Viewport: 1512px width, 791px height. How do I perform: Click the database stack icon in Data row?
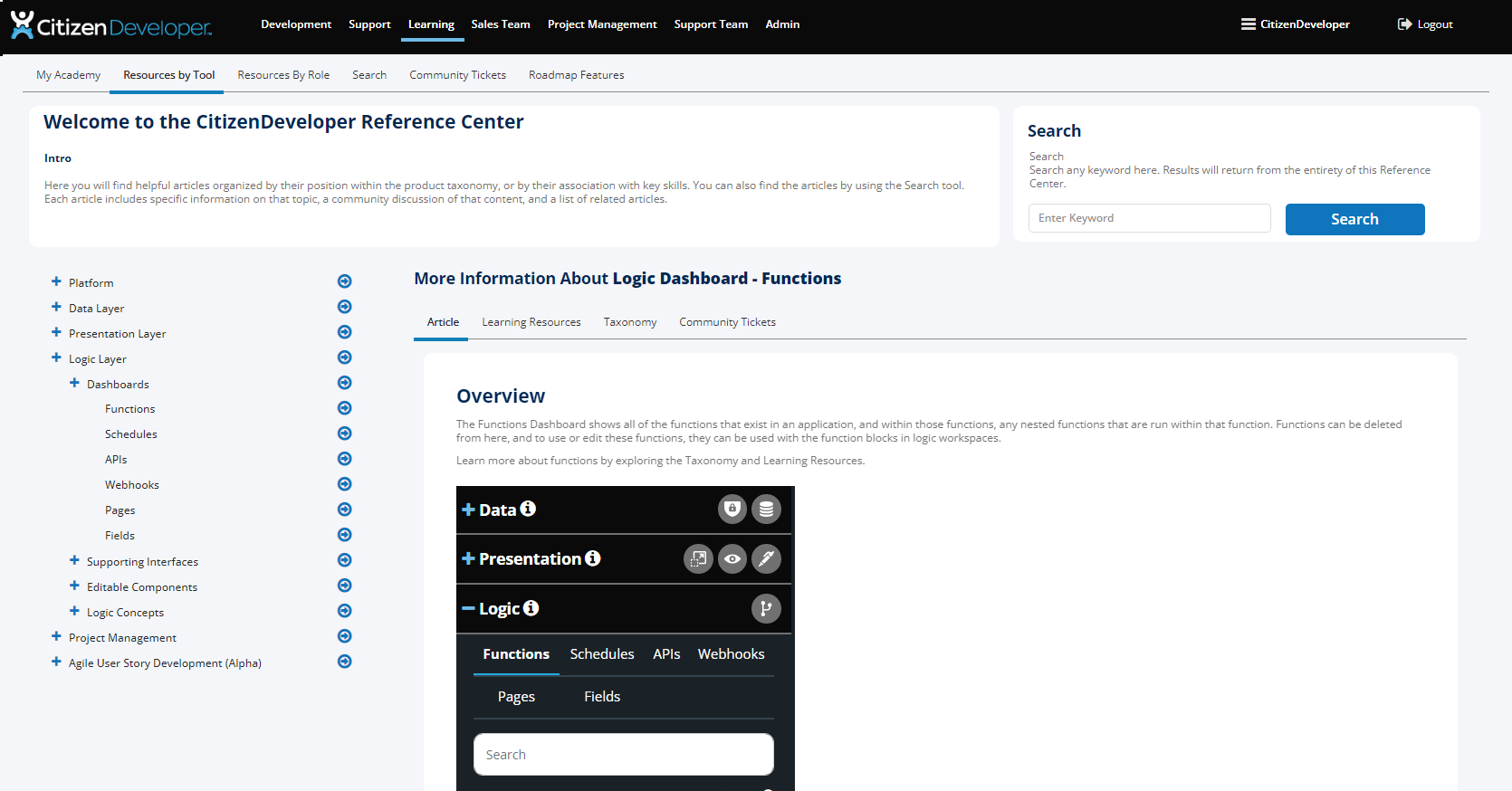coord(766,510)
